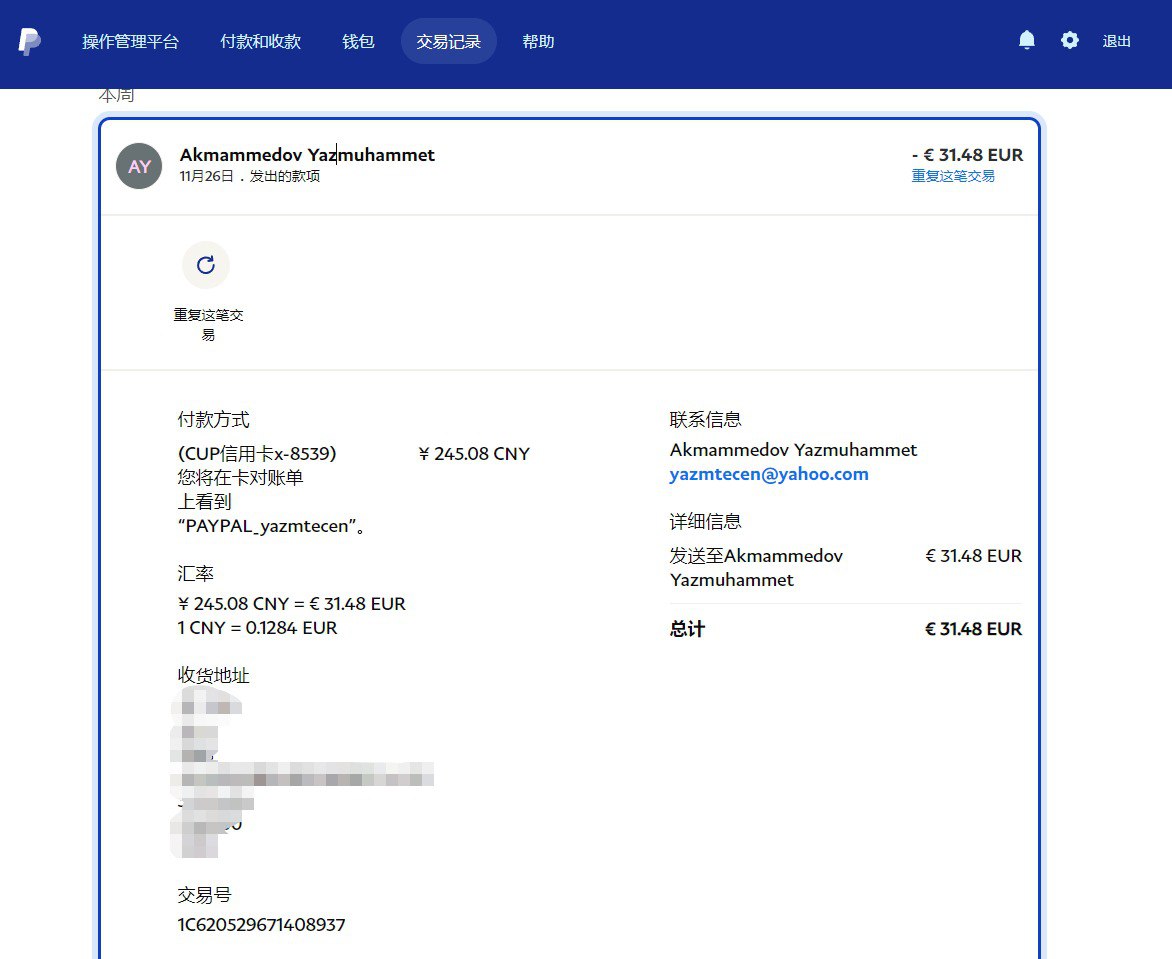This screenshot has width=1172, height=959.
Task: Click the 1 CNY = 0.1284 EUR rate
Action: pos(257,628)
